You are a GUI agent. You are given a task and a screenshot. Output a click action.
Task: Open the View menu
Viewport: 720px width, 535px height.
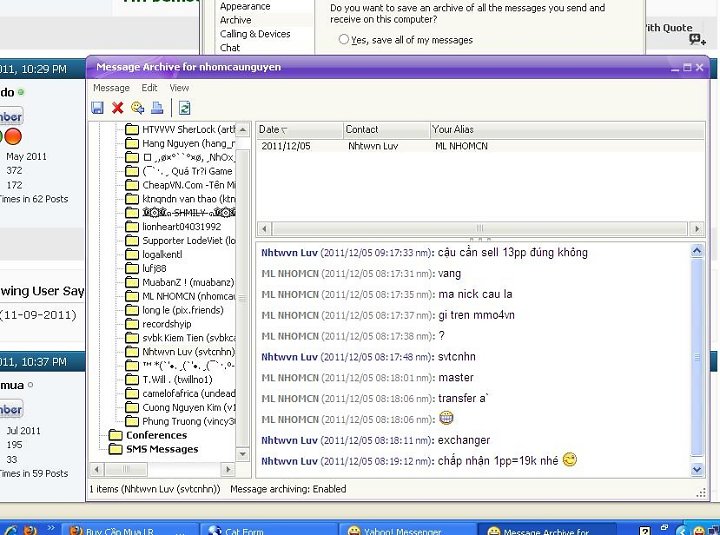coord(179,88)
